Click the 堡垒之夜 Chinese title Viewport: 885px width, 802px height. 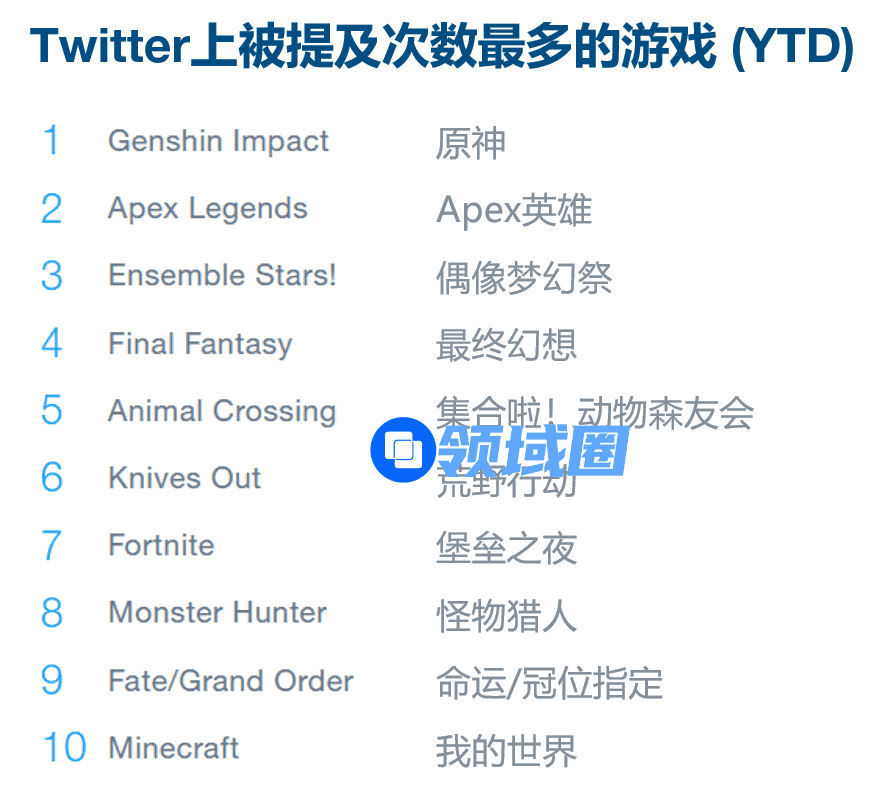click(x=506, y=548)
